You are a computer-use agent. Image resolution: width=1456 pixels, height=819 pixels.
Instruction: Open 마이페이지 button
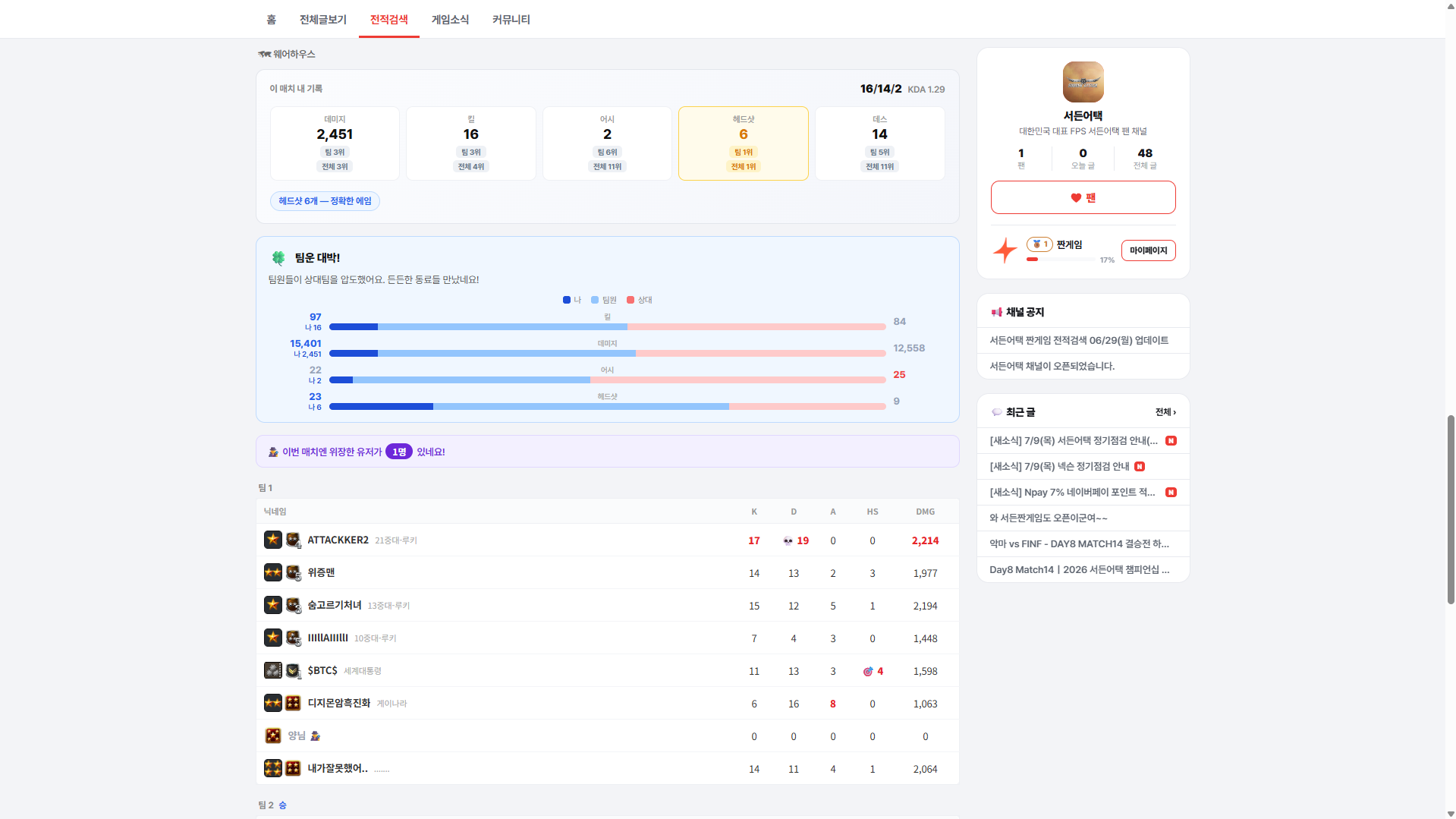tap(1148, 250)
